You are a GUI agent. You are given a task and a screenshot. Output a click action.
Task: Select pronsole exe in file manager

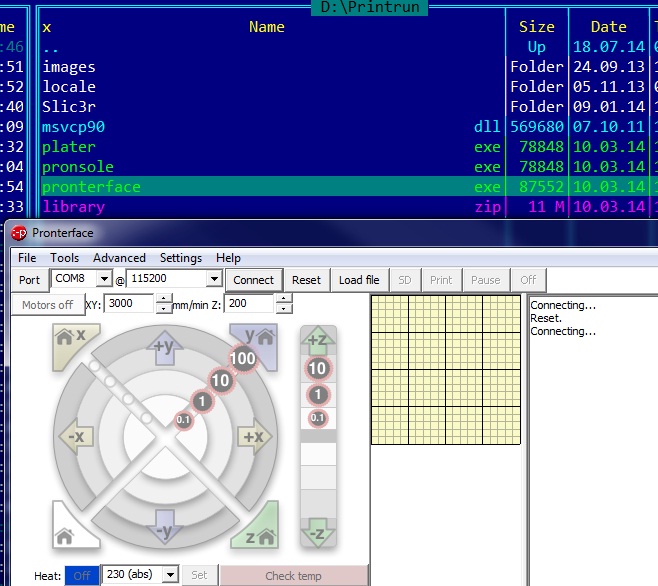pyautogui.click(x=273, y=167)
